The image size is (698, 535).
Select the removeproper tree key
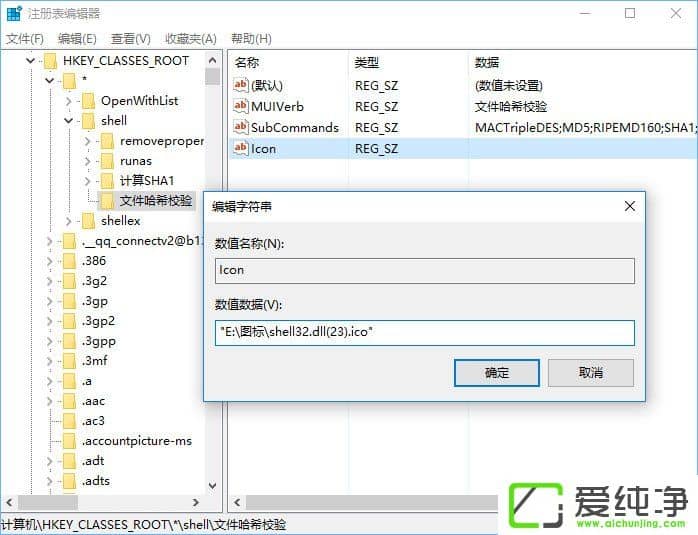(162, 141)
